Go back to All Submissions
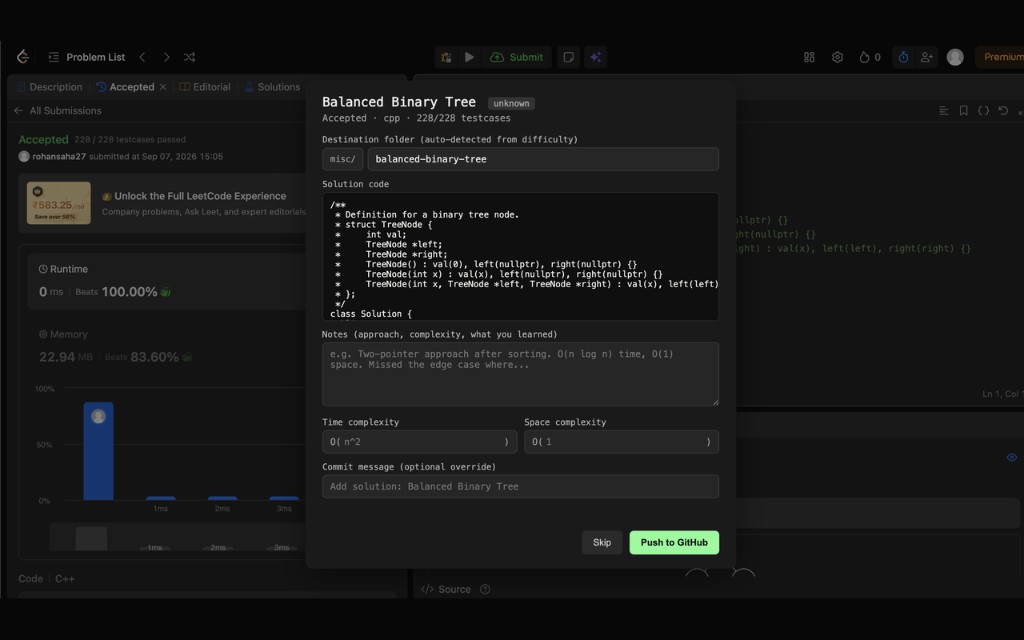 click(58, 110)
